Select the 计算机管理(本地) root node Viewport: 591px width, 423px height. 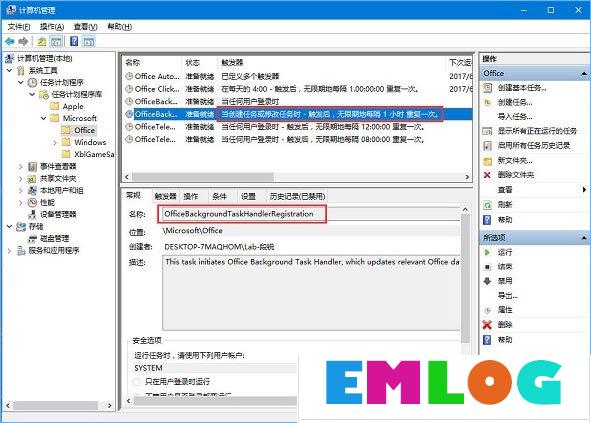point(45,58)
